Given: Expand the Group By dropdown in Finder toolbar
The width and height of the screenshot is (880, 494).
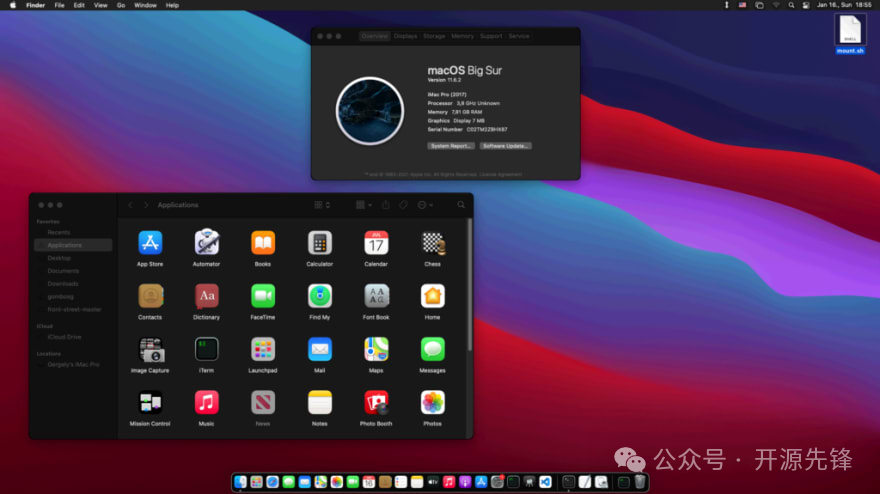Looking at the screenshot, I should pos(364,205).
